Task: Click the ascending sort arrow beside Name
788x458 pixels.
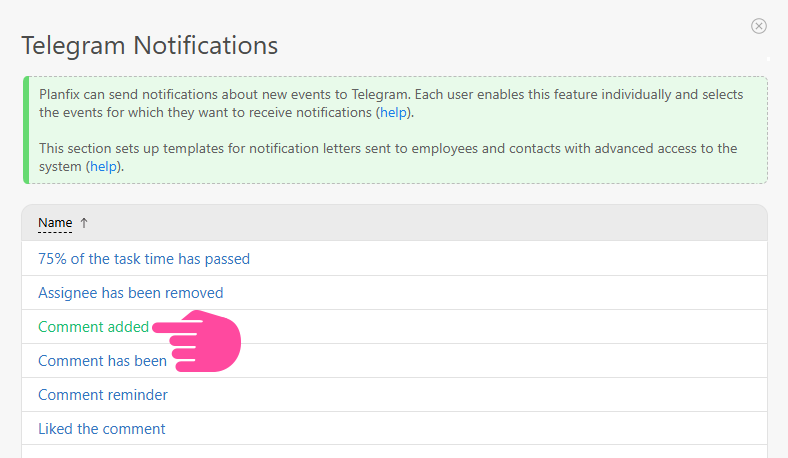Action: [x=84, y=223]
